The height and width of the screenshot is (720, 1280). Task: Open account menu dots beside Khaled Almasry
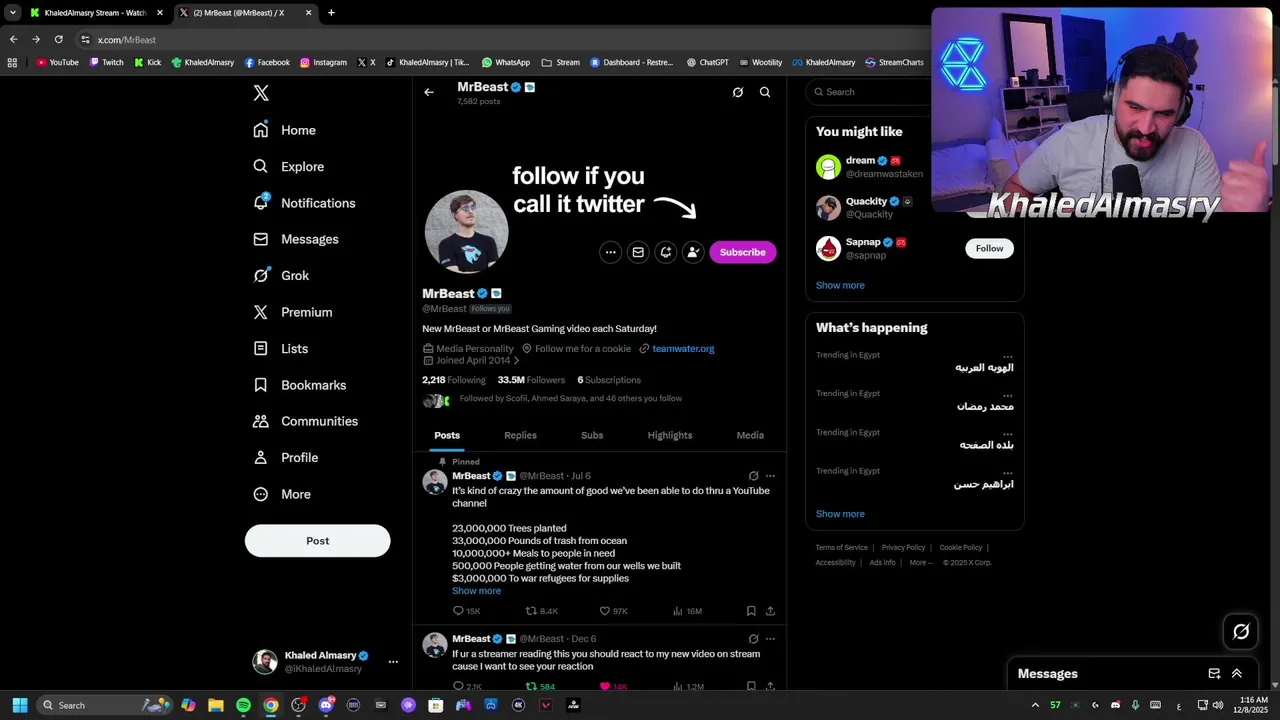[393, 662]
